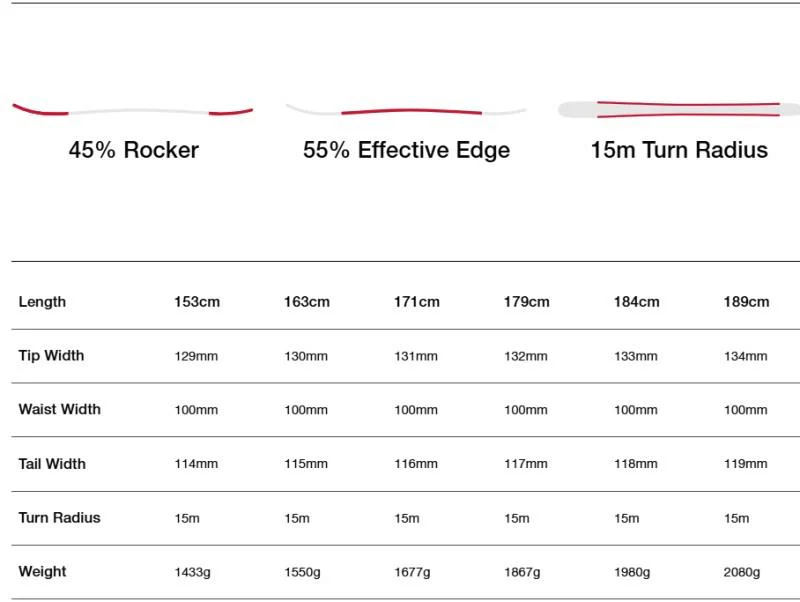This screenshot has height=602, width=800.
Task: Select the Tail Width row label
Action: tap(52, 464)
